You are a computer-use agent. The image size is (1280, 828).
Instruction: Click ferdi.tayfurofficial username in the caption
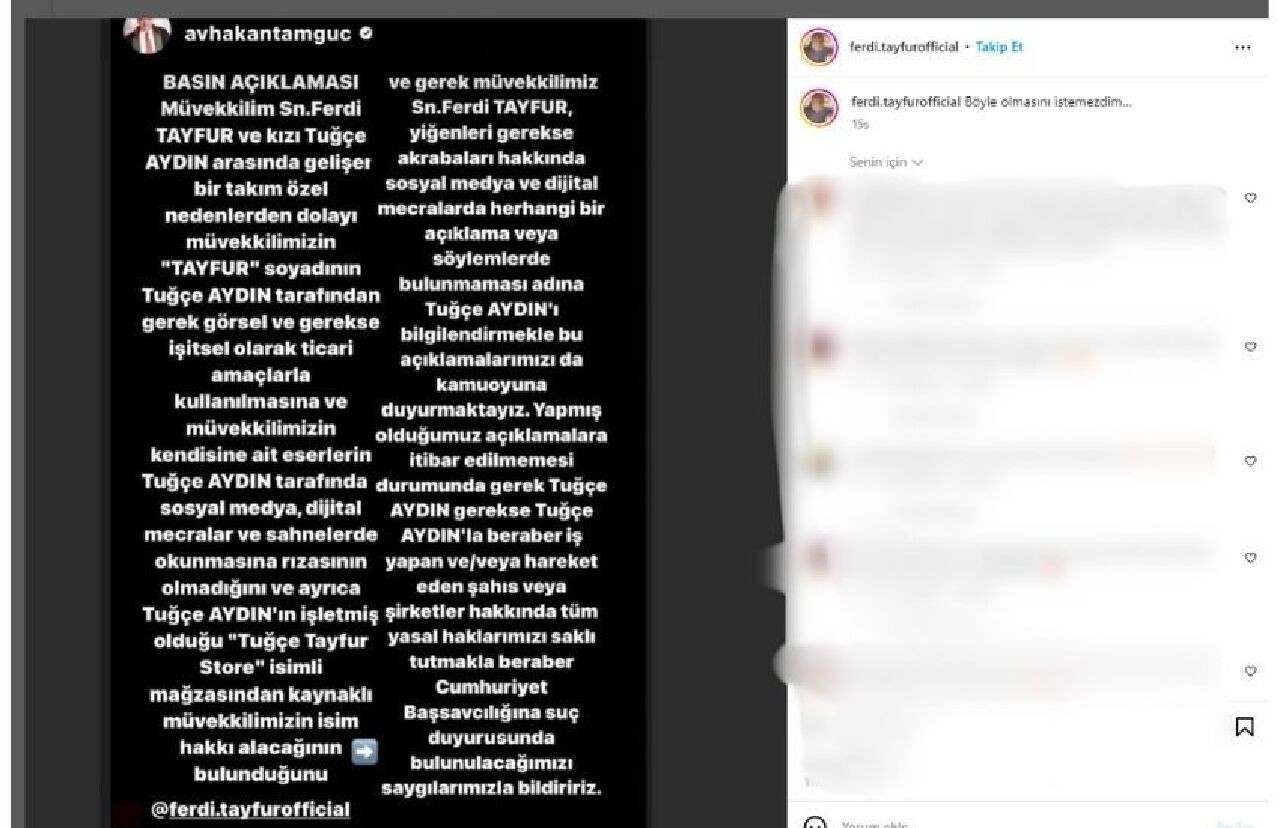[x=906, y=102]
